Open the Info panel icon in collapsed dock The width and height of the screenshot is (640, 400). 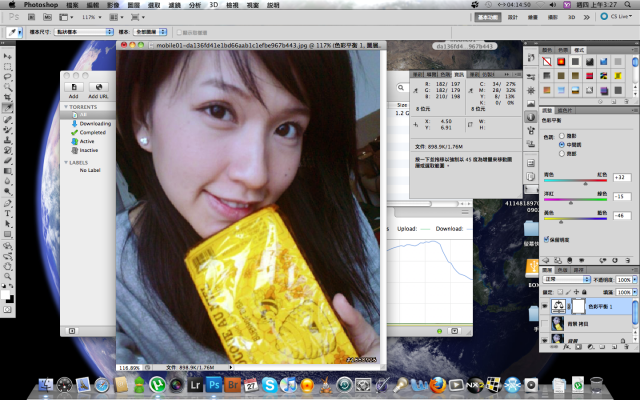tap(531, 117)
